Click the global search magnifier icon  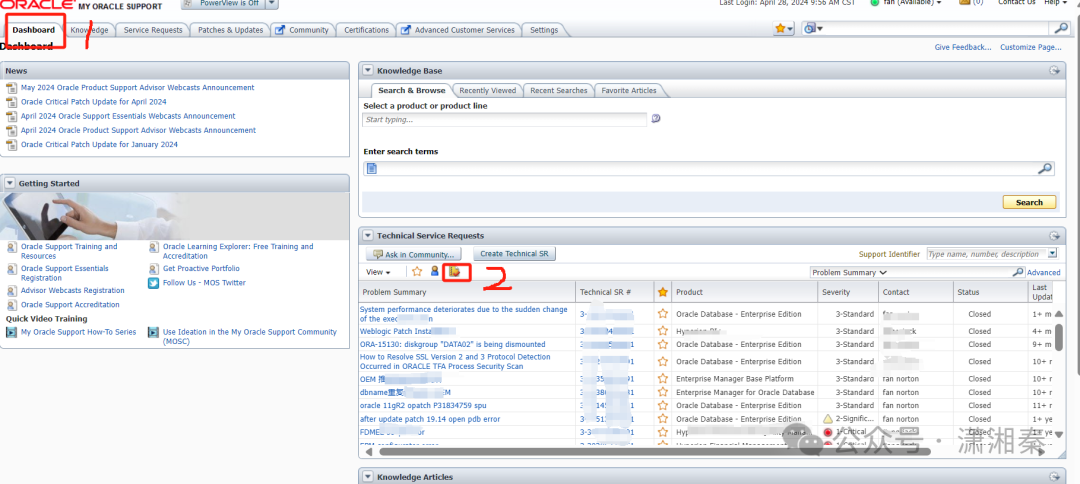1061,28
